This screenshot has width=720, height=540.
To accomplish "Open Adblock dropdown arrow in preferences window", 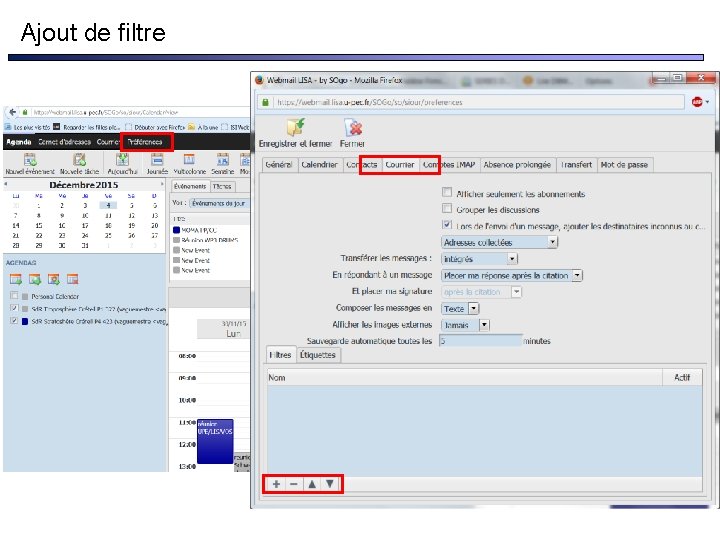I will [708, 102].
